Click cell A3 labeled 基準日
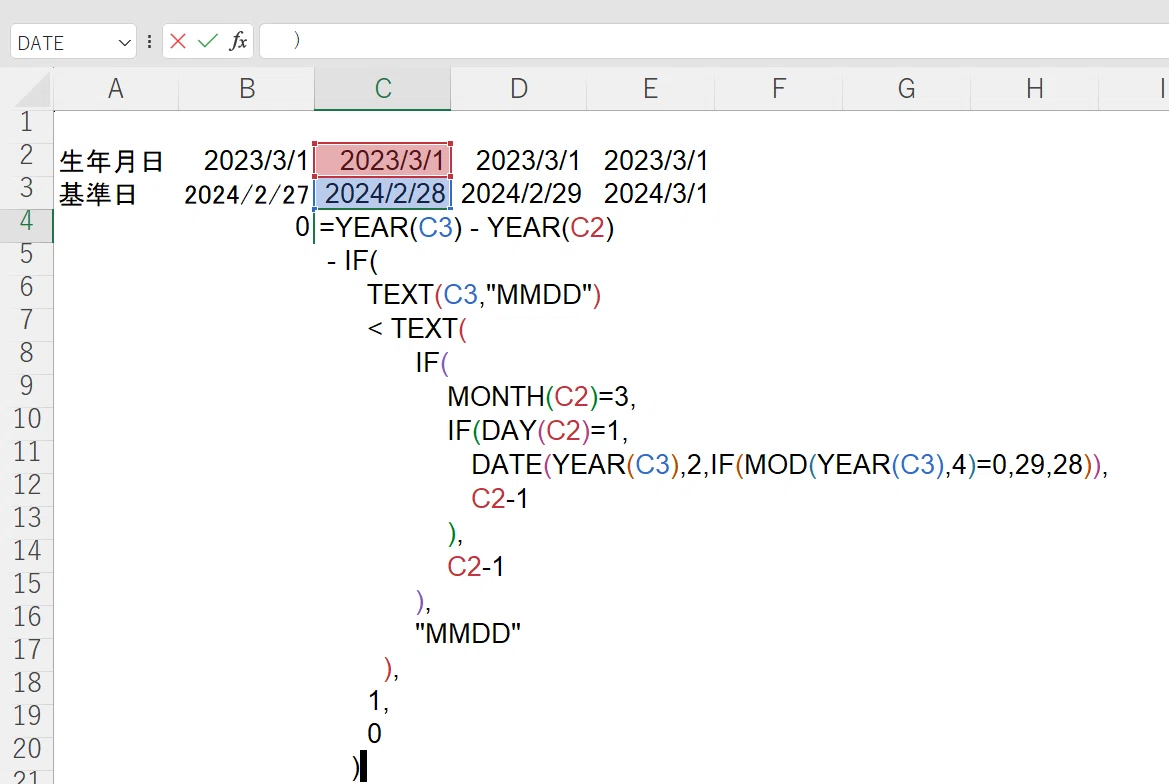 (116, 194)
